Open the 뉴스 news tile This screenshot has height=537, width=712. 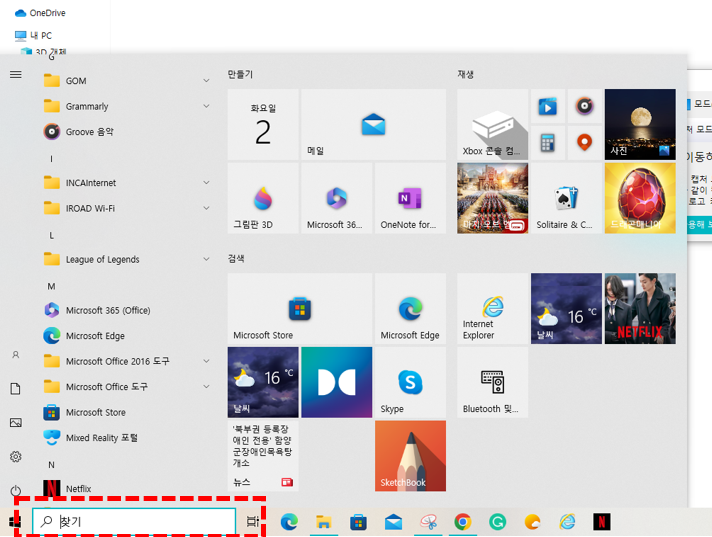(x=263, y=456)
